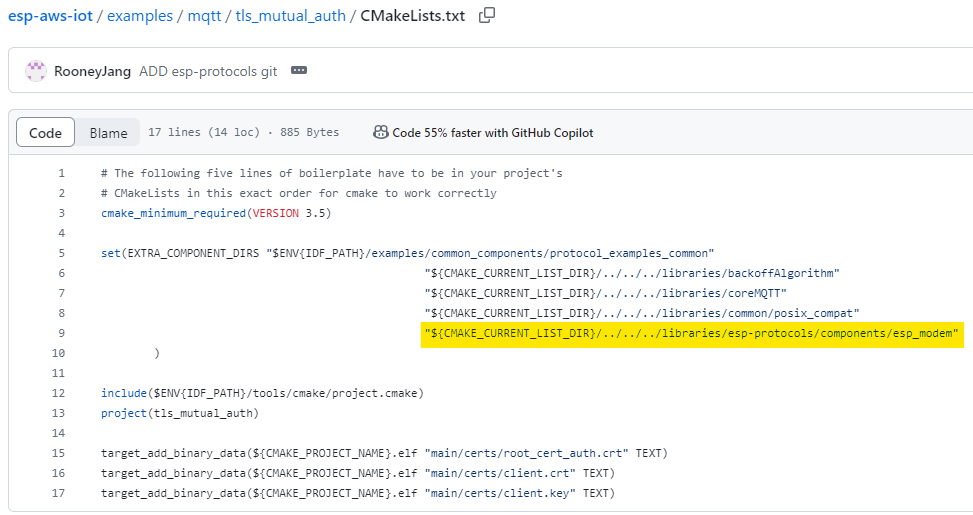
Task: Click the CMakeLists.txt file name
Action: (413, 16)
